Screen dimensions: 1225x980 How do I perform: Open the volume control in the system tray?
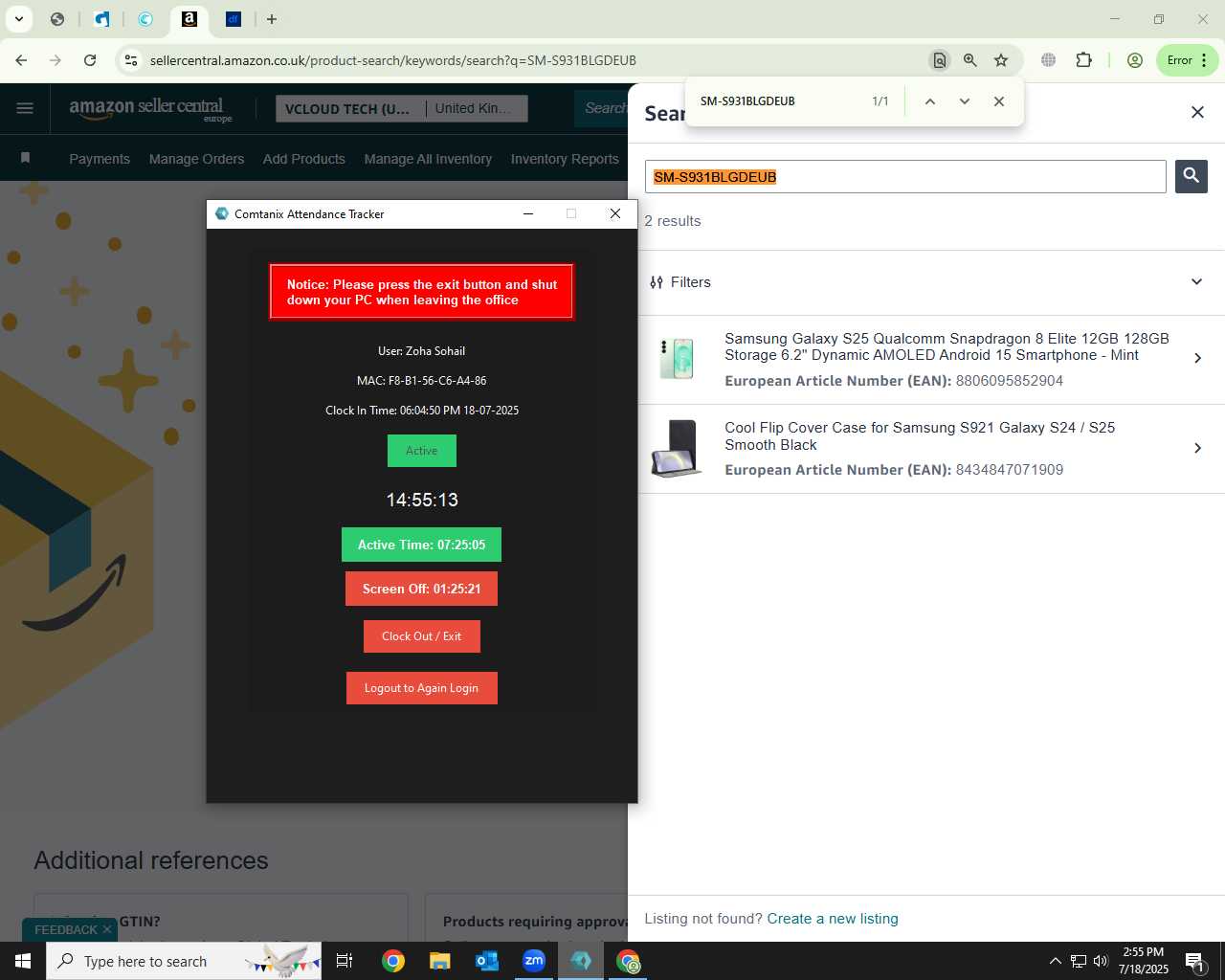1101,961
